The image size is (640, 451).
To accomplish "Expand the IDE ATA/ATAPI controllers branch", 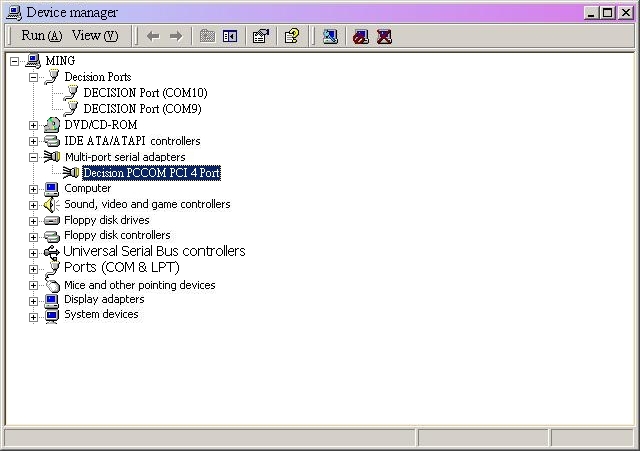I will point(33,142).
